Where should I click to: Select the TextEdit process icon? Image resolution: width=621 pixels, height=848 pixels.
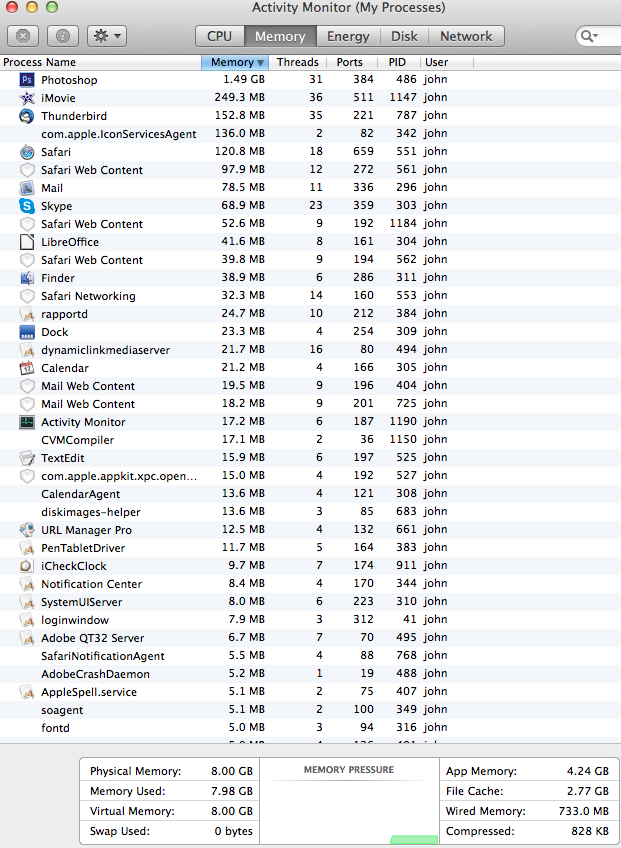pyautogui.click(x=27, y=458)
